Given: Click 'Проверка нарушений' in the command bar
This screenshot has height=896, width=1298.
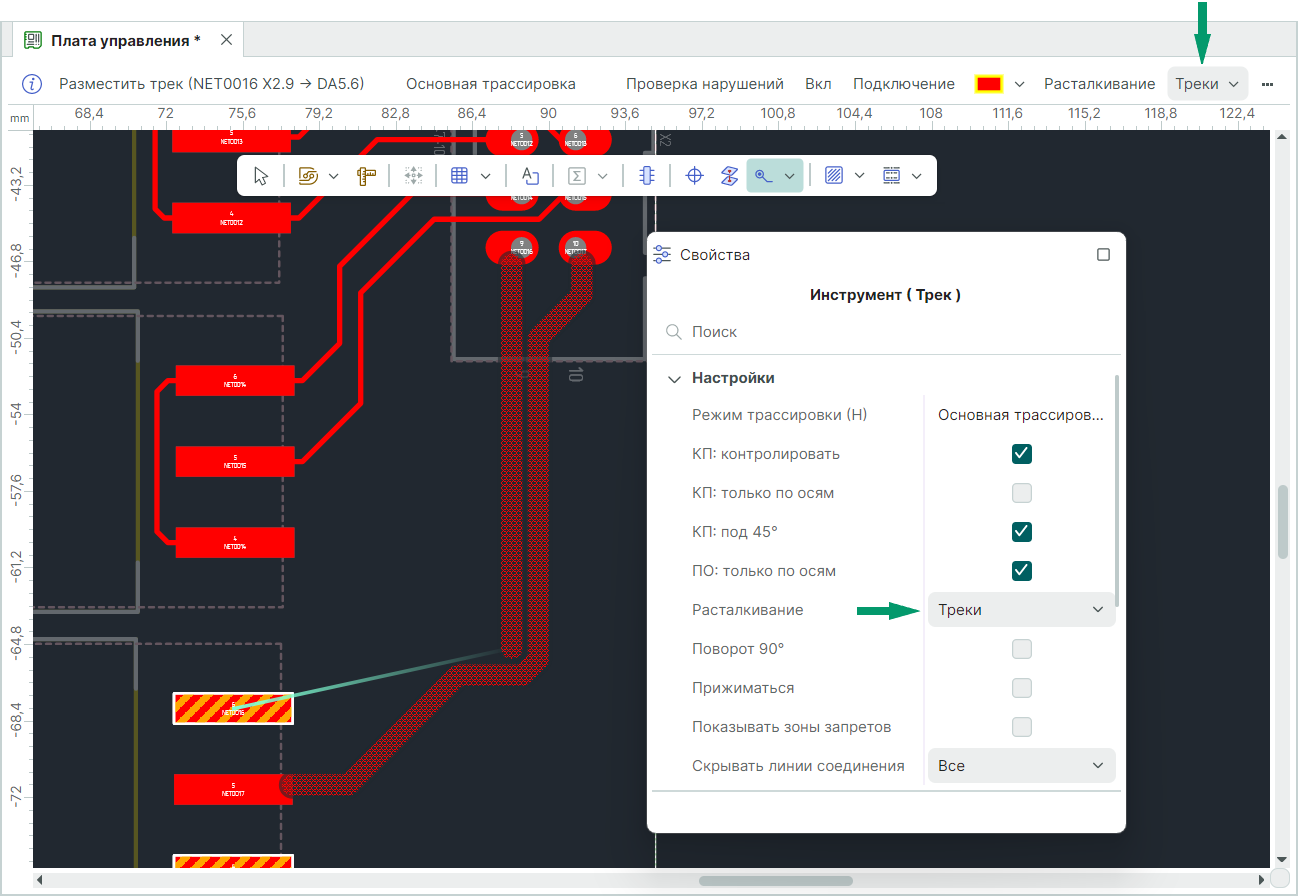Looking at the screenshot, I should (704, 84).
